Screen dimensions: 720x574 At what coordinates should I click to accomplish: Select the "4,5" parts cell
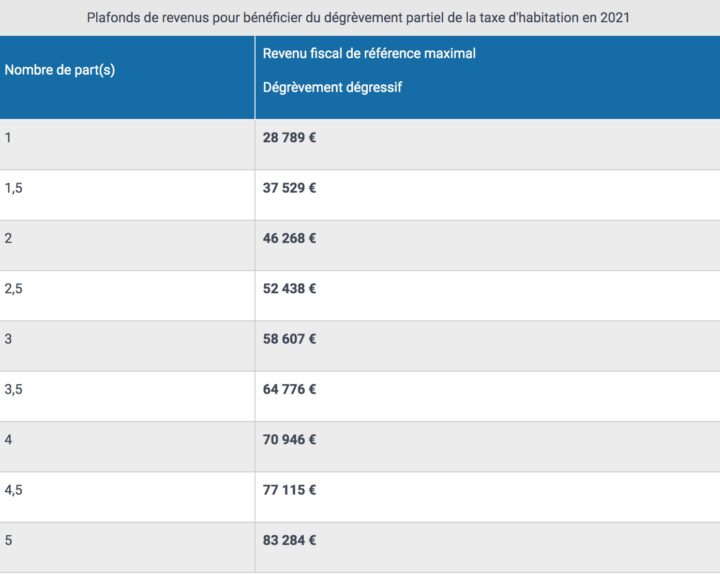13,490
